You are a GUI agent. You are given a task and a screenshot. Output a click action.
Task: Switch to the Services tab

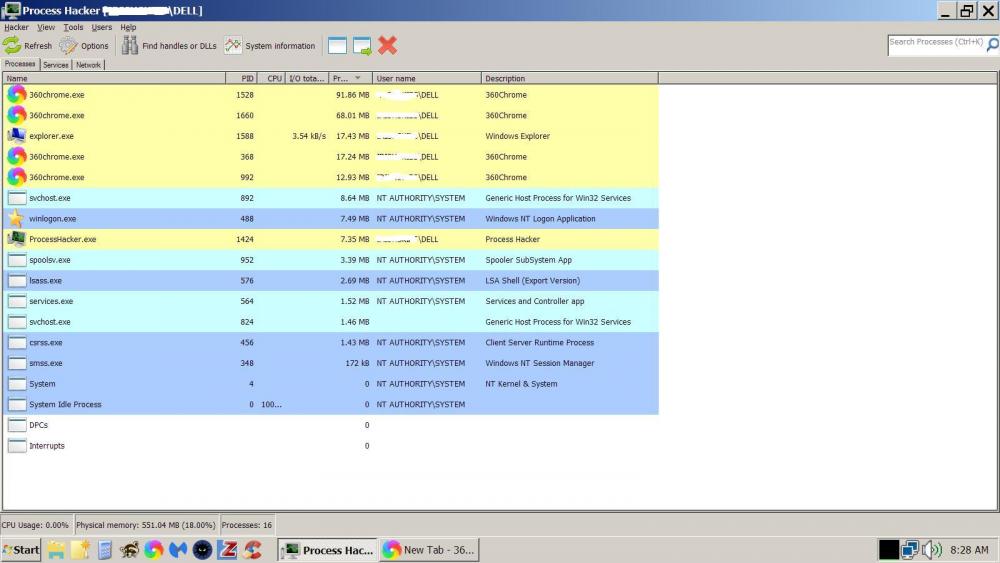pos(56,65)
